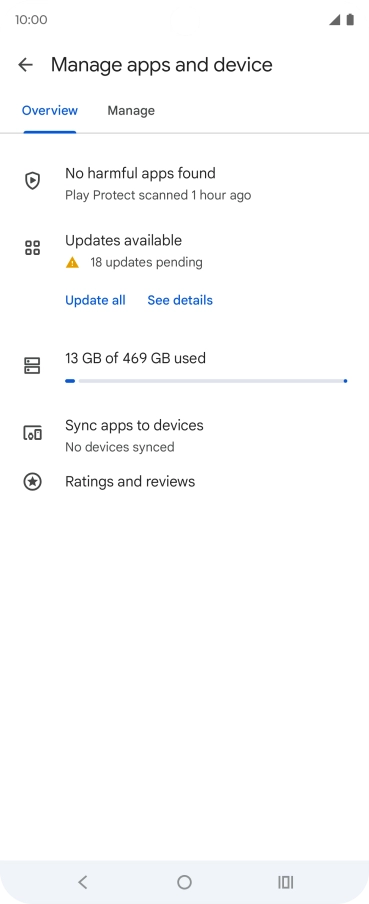Open Sync apps to devices
The image size is (369, 904).
(184, 435)
